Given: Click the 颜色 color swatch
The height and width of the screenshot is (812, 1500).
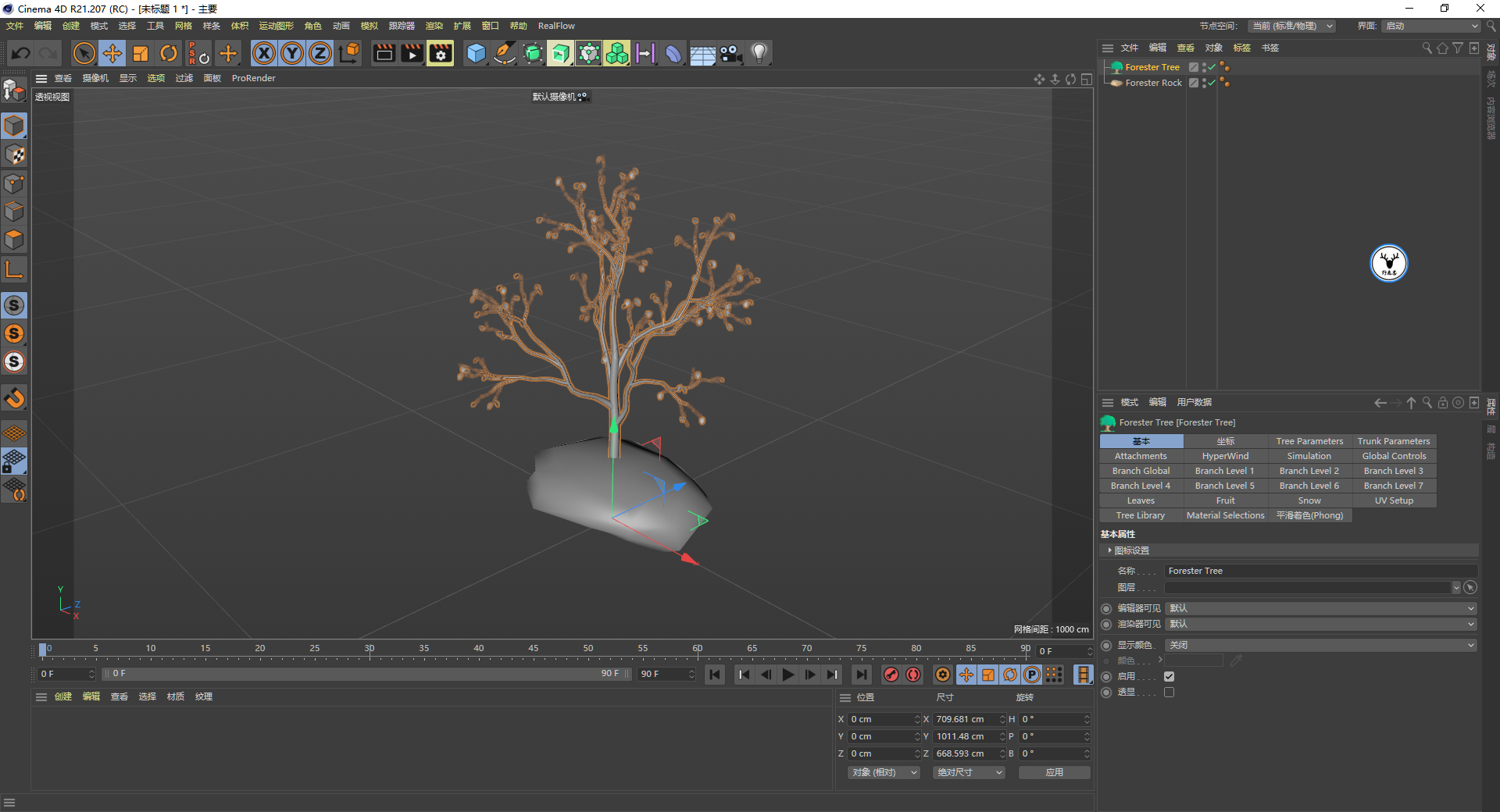Looking at the screenshot, I should 1194,661.
